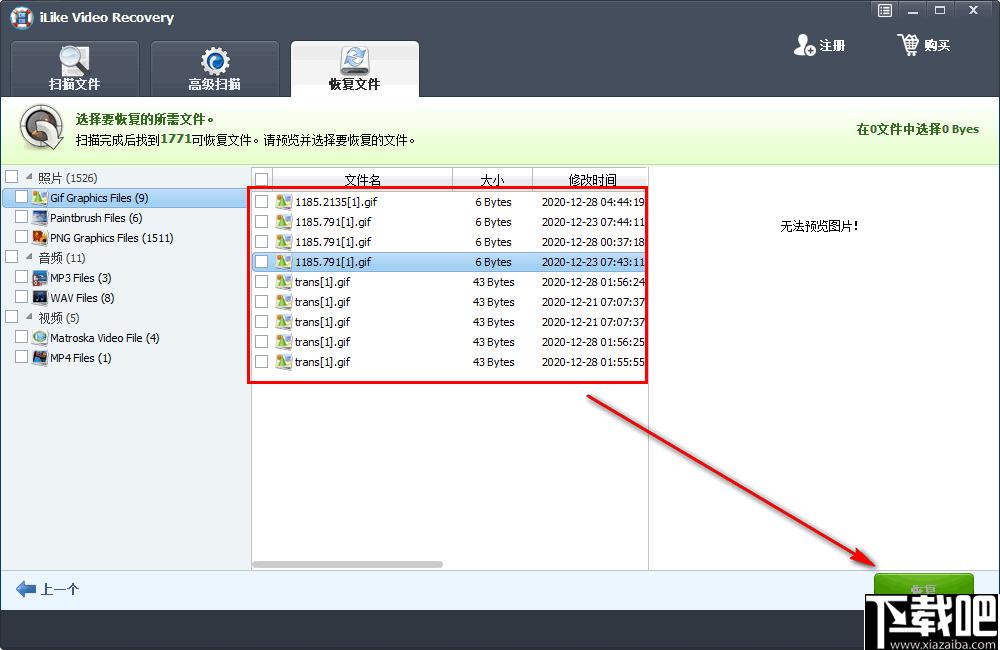Click the Paintbrush Files type icon
The width and height of the screenshot is (1000, 650).
click(40, 217)
